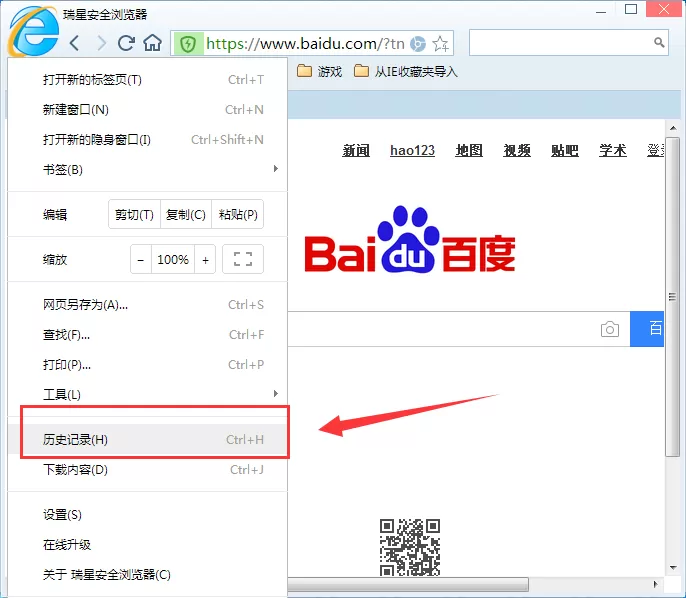The width and height of the screenshot is (686, 598).
Task: Toggle fullscreen mode button in menu
Action: (243, 259)
